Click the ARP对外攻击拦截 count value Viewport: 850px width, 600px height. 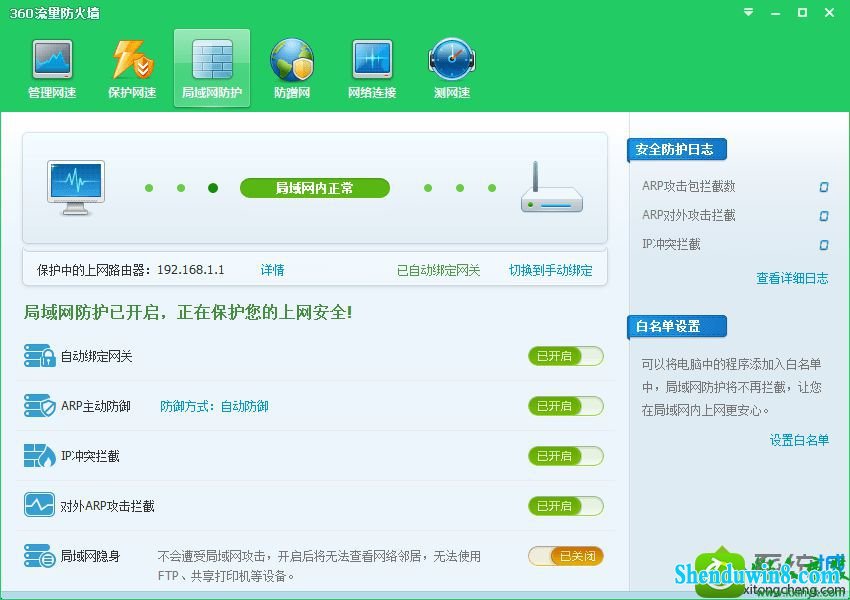823,216
